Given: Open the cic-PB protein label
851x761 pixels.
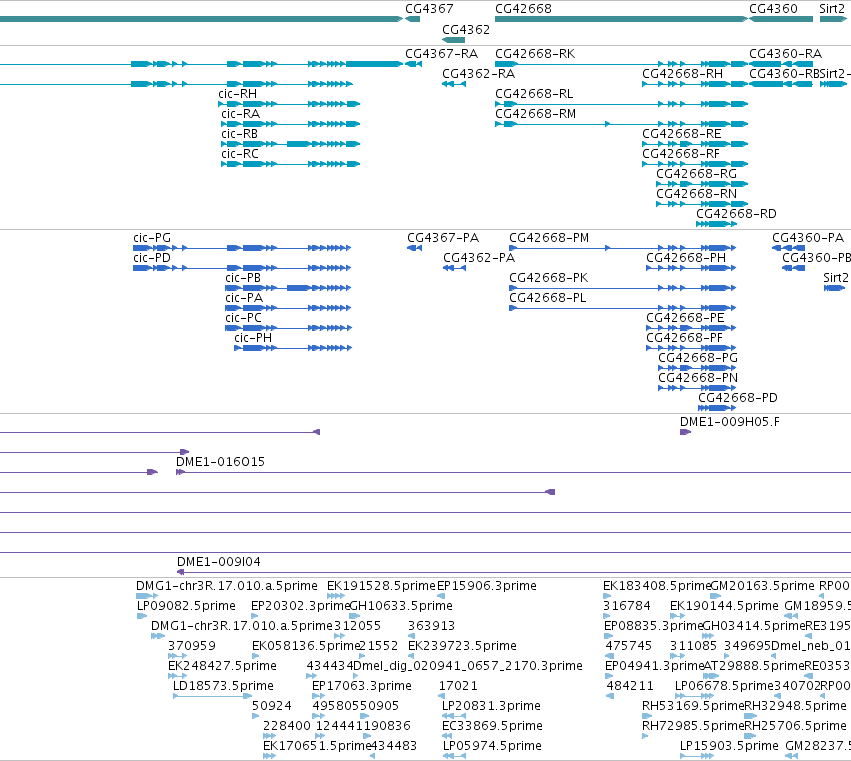Looking at the screenshot, I should (x=243, y=278).
